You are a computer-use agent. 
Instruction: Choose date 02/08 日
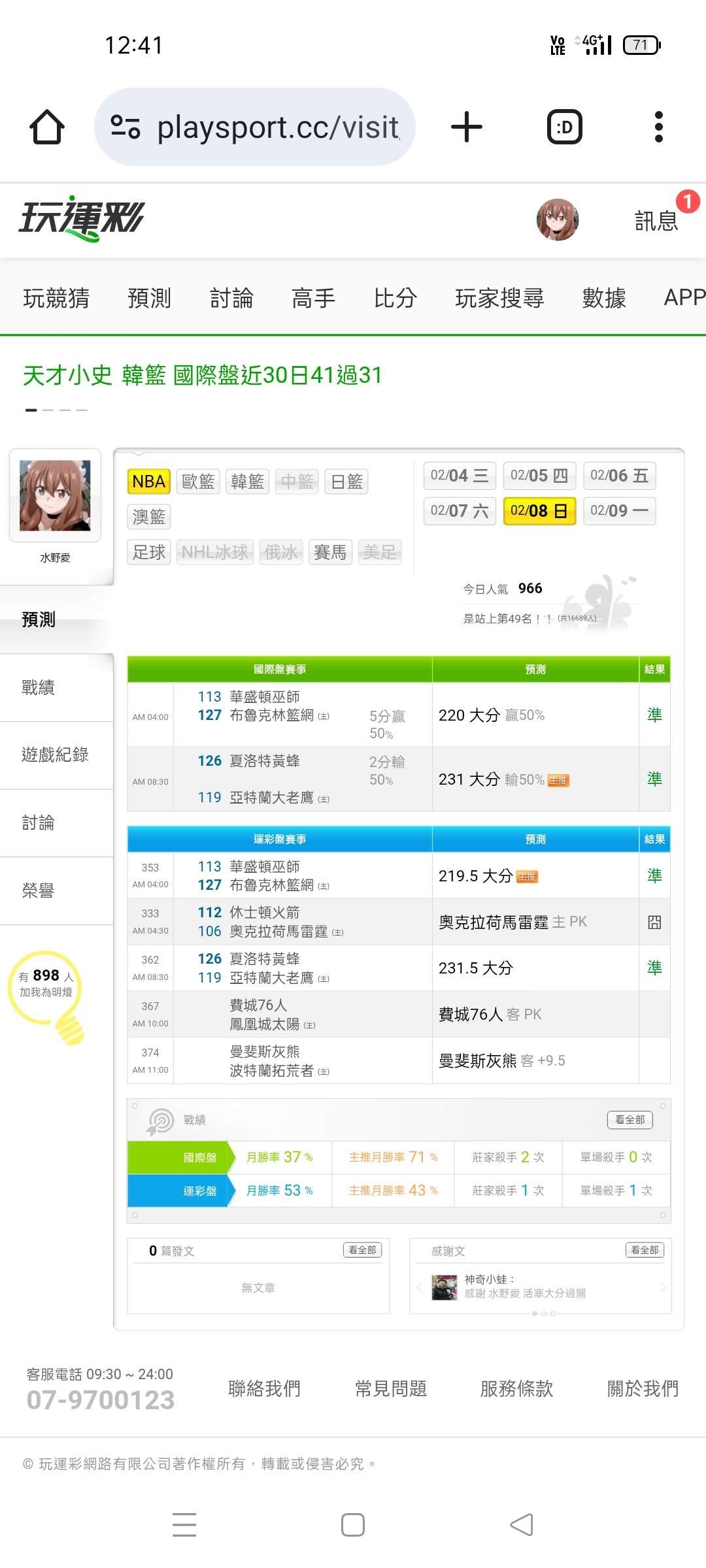(x=539, y=511)
